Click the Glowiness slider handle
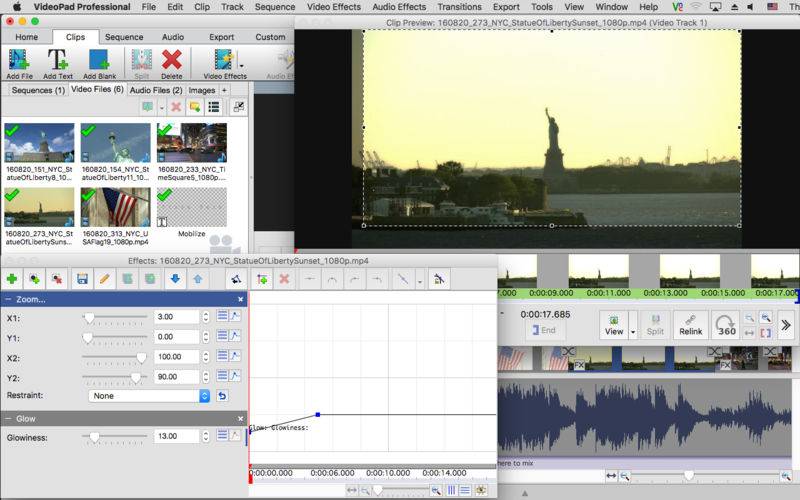The width and height of the screenshot is (800, 500). click(x=94, y=436)
